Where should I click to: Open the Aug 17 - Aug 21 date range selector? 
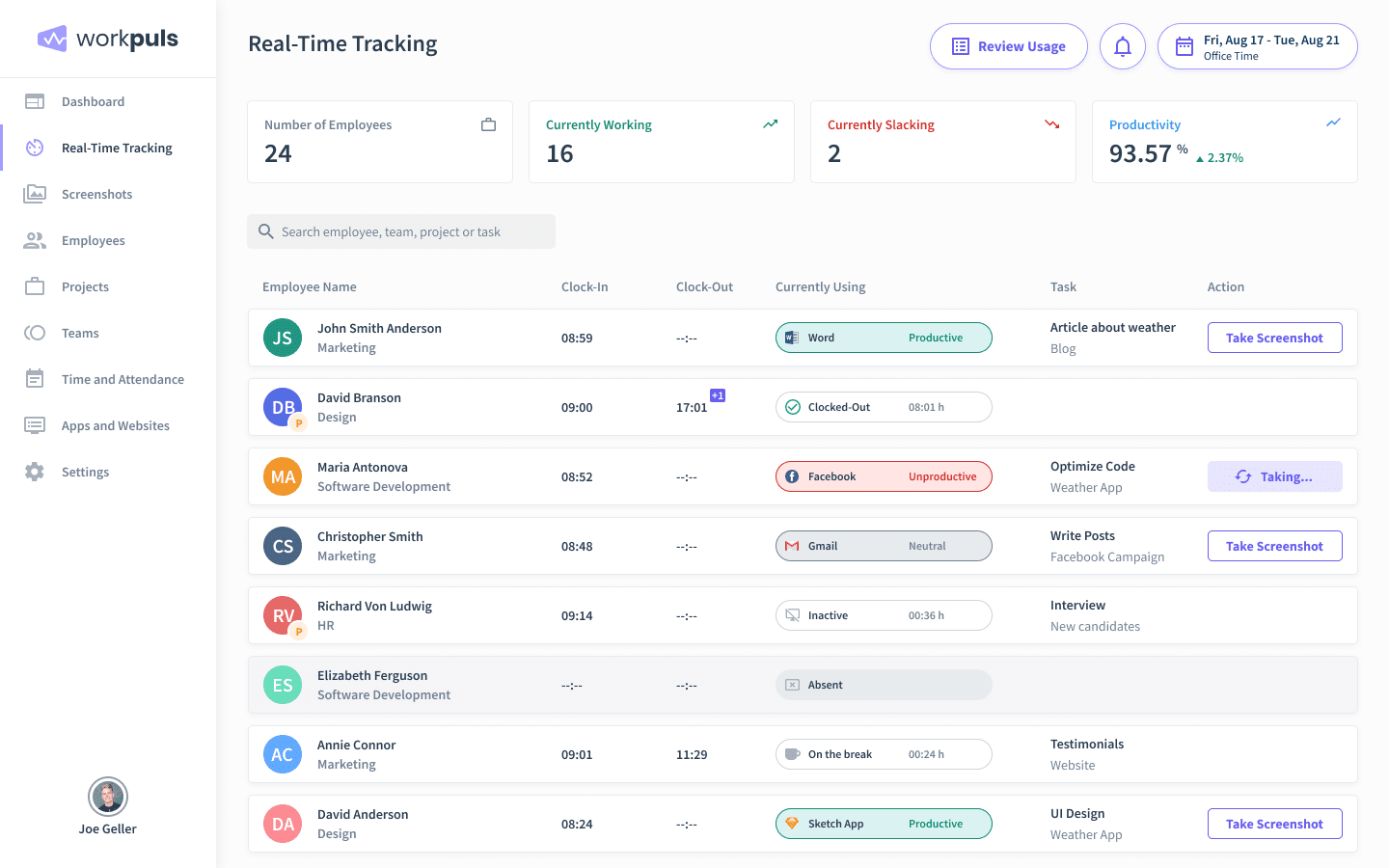tap(1257, 45)
